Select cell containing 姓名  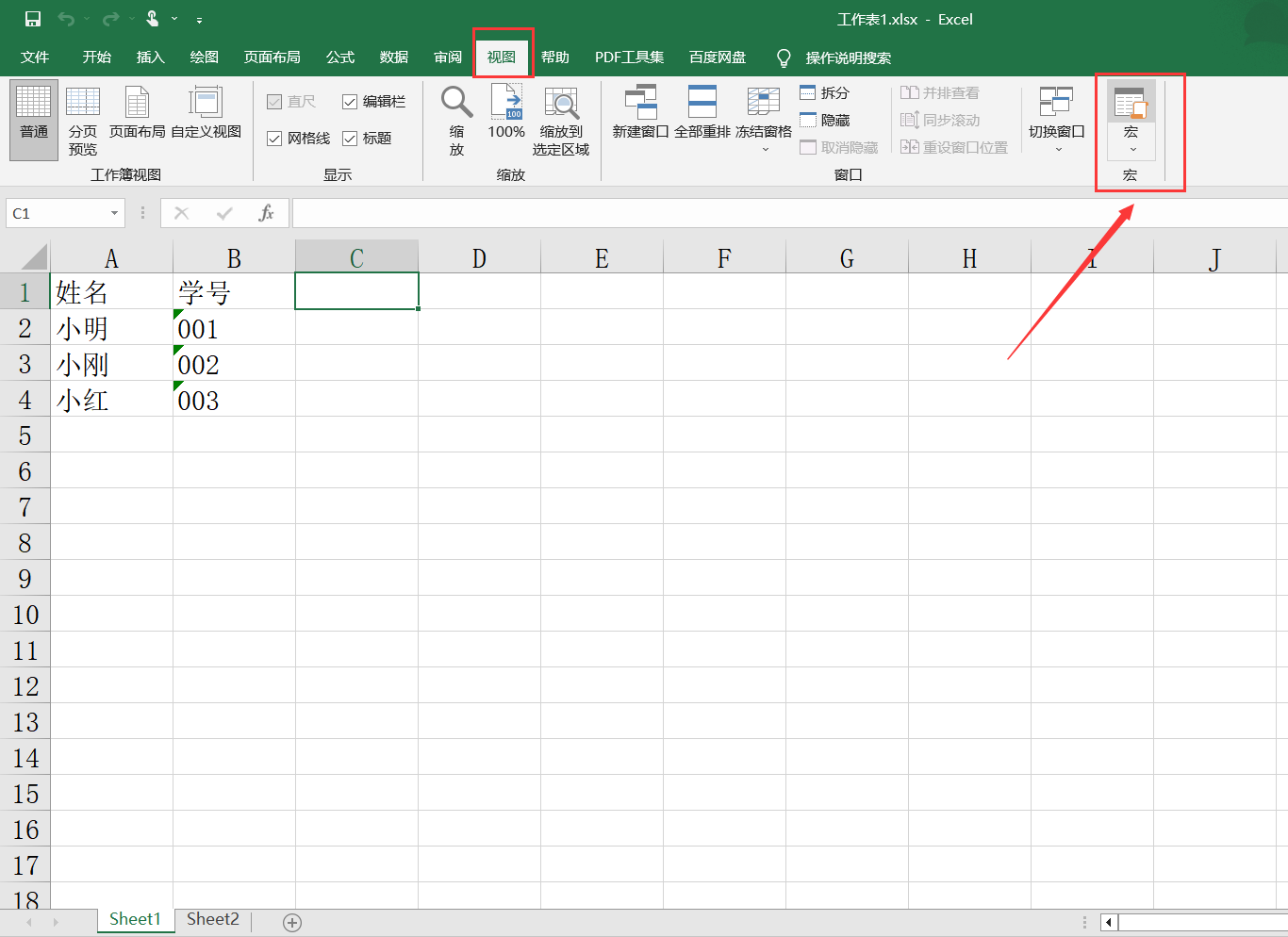pos(111,292)
